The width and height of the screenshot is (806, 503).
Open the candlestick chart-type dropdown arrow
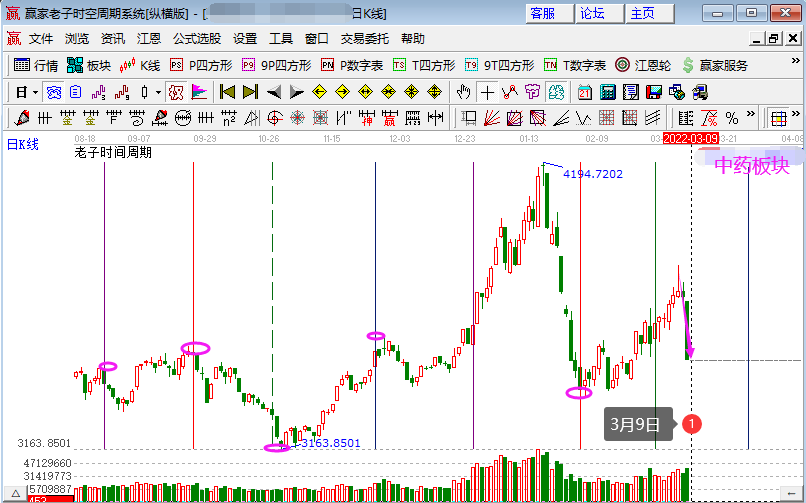click(158, 92)
